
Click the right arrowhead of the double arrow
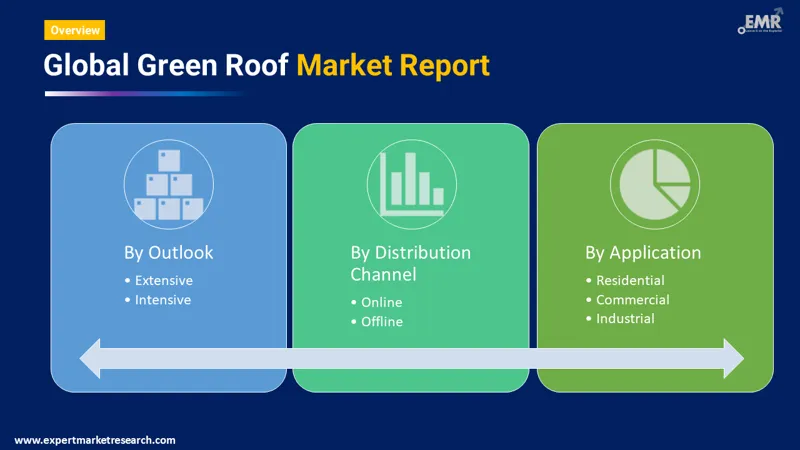tap(731, 358)
